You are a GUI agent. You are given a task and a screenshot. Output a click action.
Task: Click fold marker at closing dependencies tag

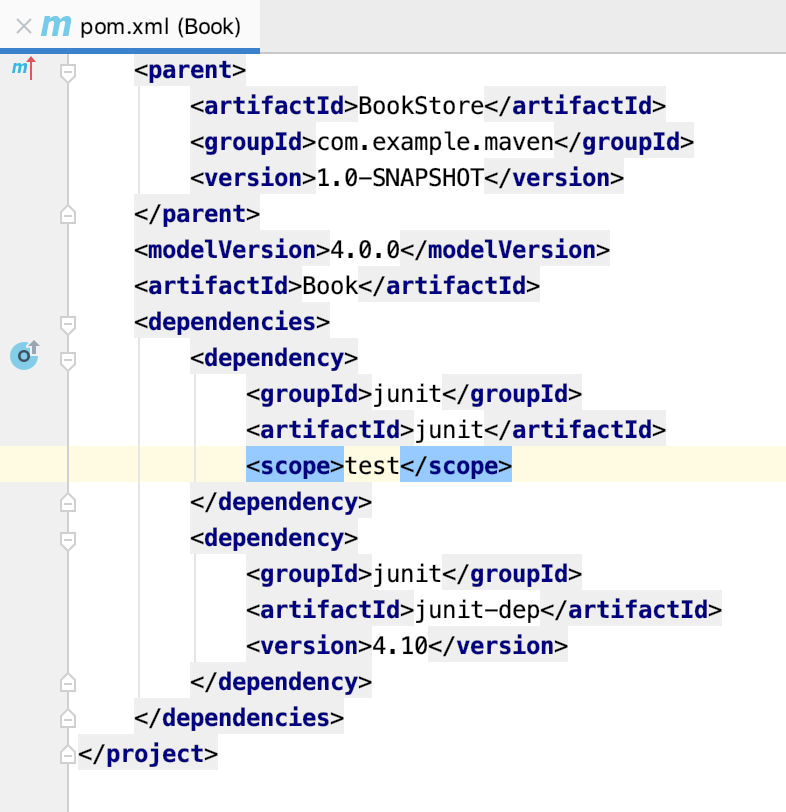68,718
